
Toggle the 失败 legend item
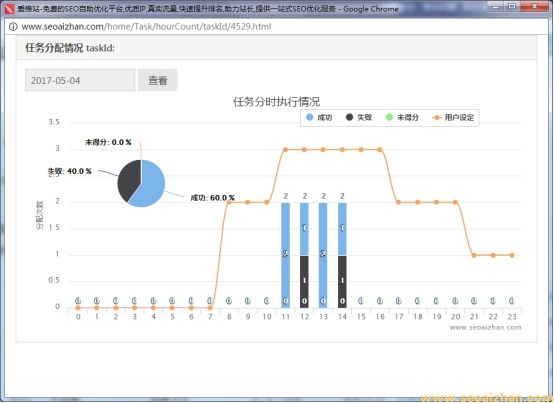point(359,118)
